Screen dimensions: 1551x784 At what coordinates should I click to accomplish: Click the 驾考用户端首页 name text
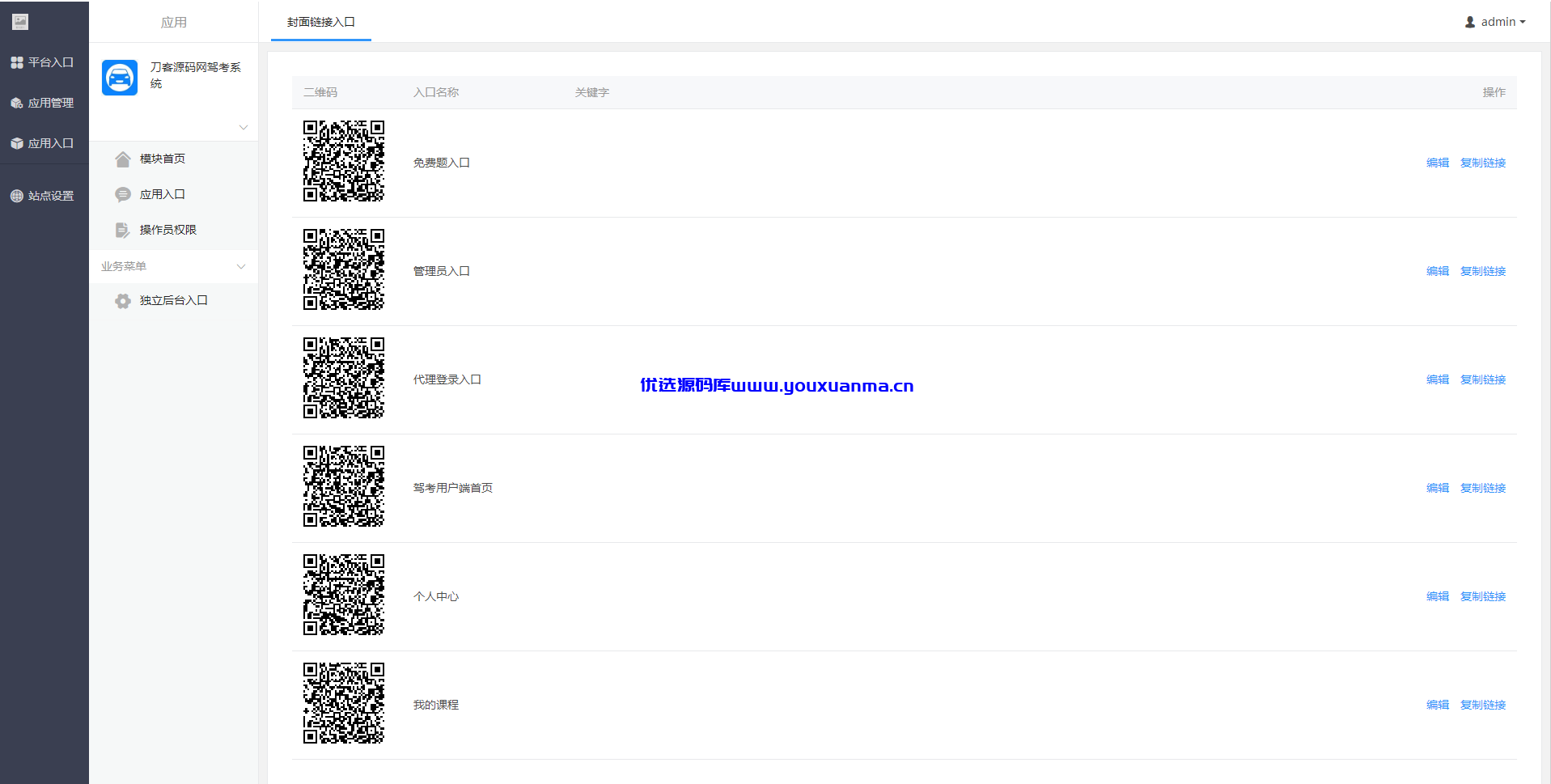click(x=453, y=488)
